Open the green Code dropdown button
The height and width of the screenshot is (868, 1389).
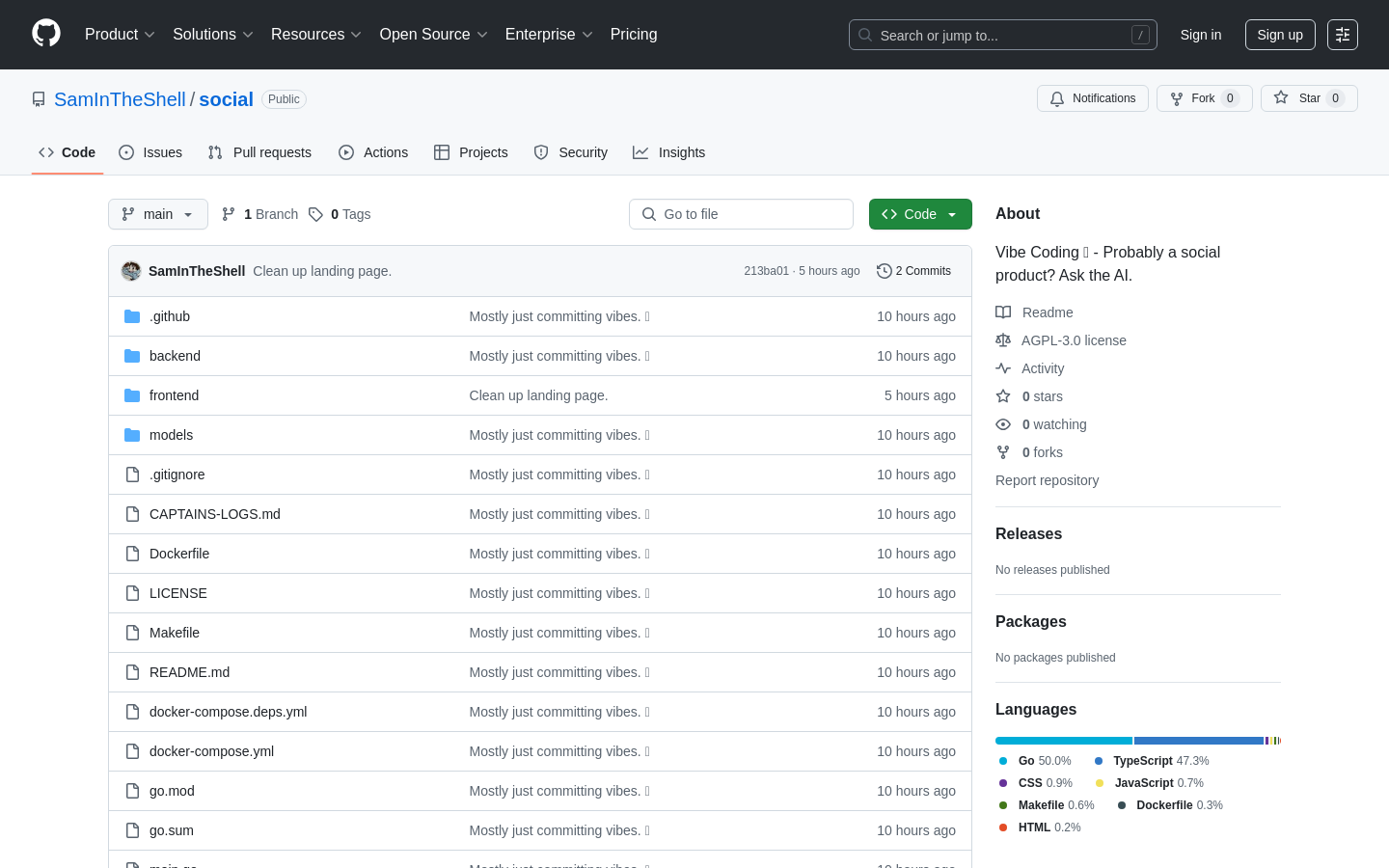920,214
